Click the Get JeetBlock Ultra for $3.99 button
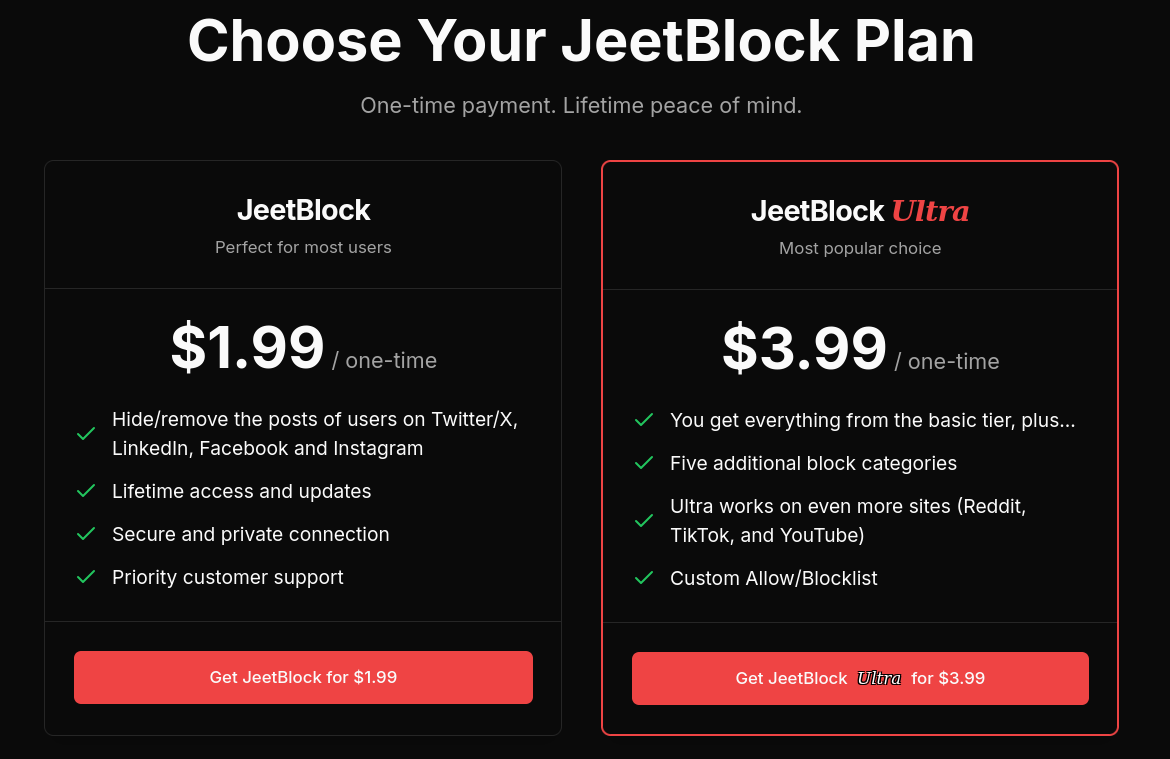Viewport: 1170px width, 759px height. tap(860, 678)
